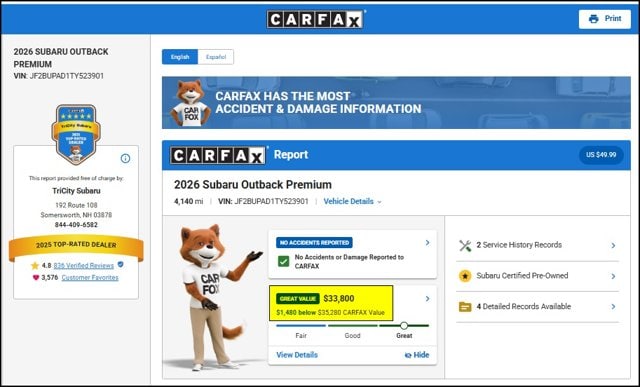Click the green No Accidents checkmark box
This screenshot has height=387, width=640.
(283, 261)
